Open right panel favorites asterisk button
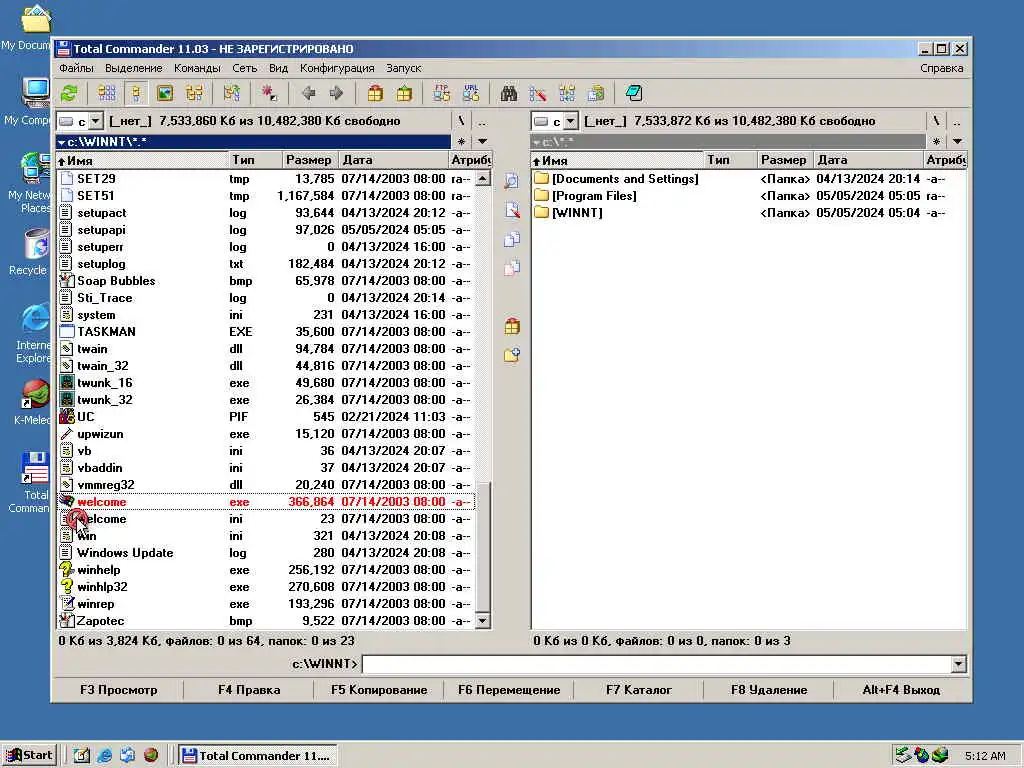Screen dimensions: 1024x768 (936, 141)
